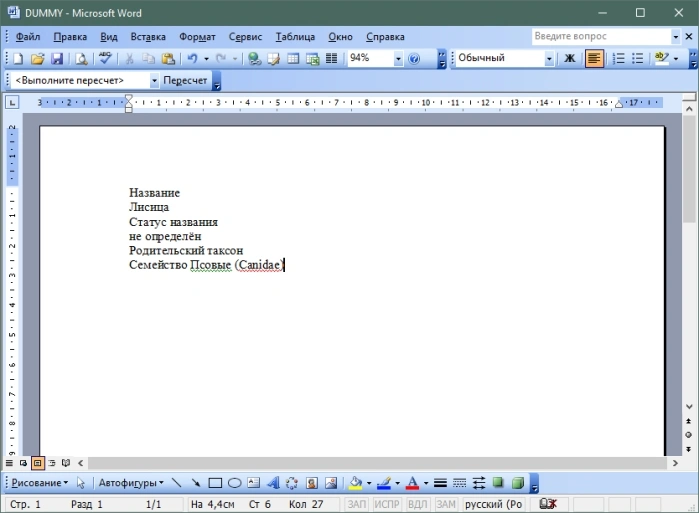Open Print Preview from the toolbar

pyautogui.click(x=81, y=58)
